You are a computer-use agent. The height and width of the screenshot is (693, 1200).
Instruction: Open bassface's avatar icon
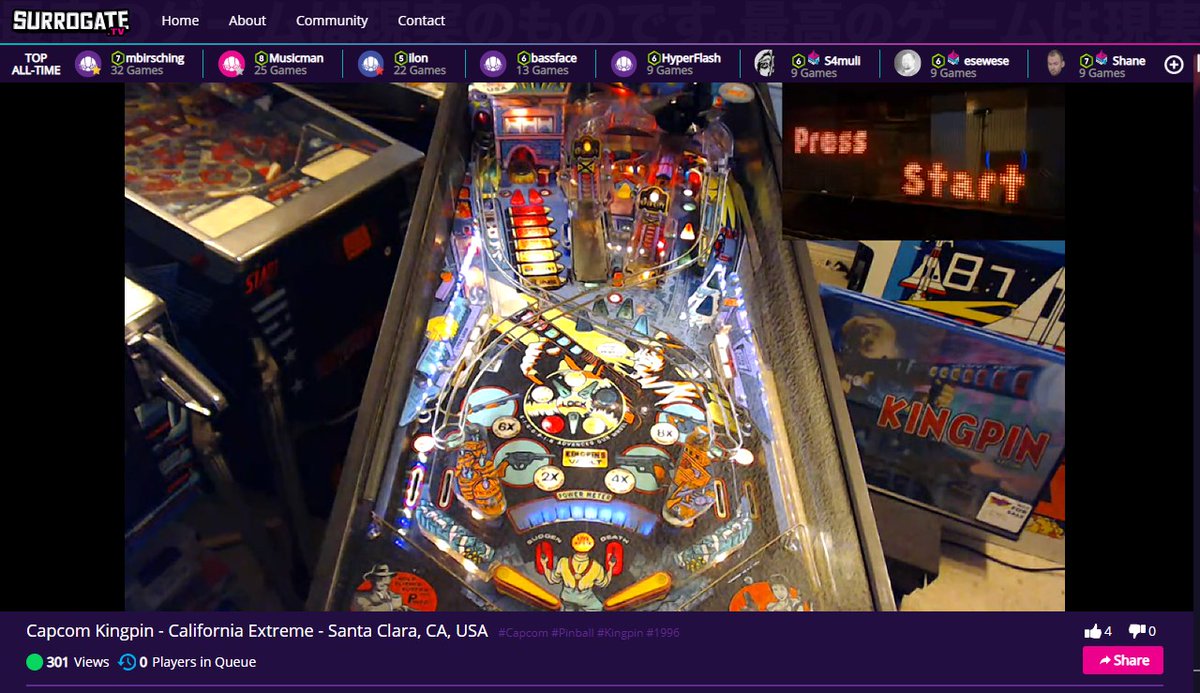[x=493, y=64]
